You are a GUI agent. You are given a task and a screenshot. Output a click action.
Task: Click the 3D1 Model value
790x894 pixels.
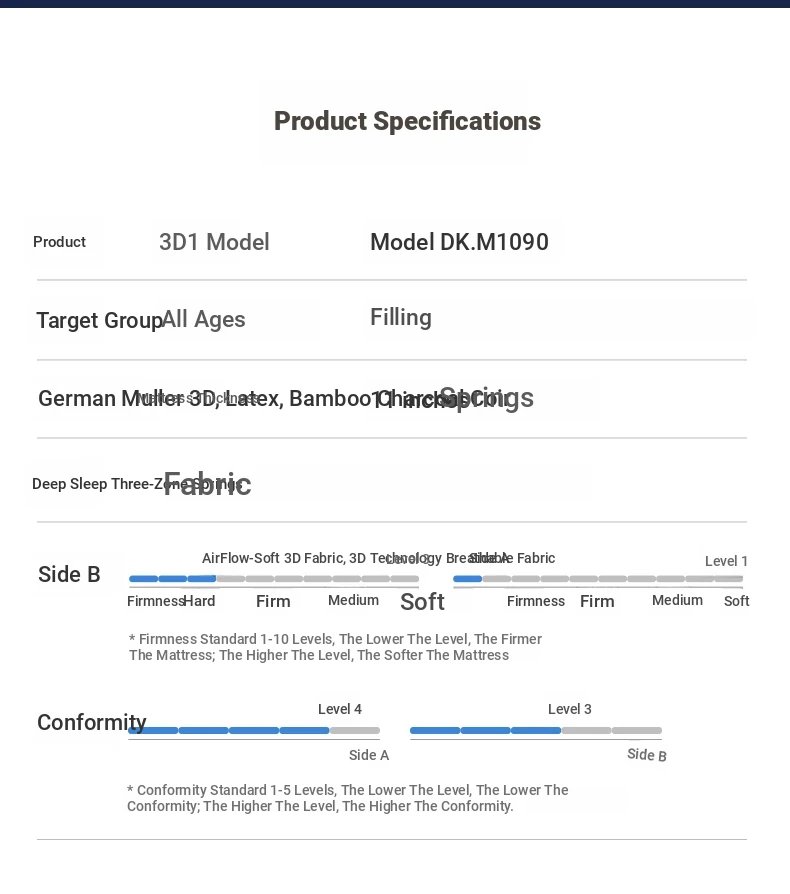214,242
